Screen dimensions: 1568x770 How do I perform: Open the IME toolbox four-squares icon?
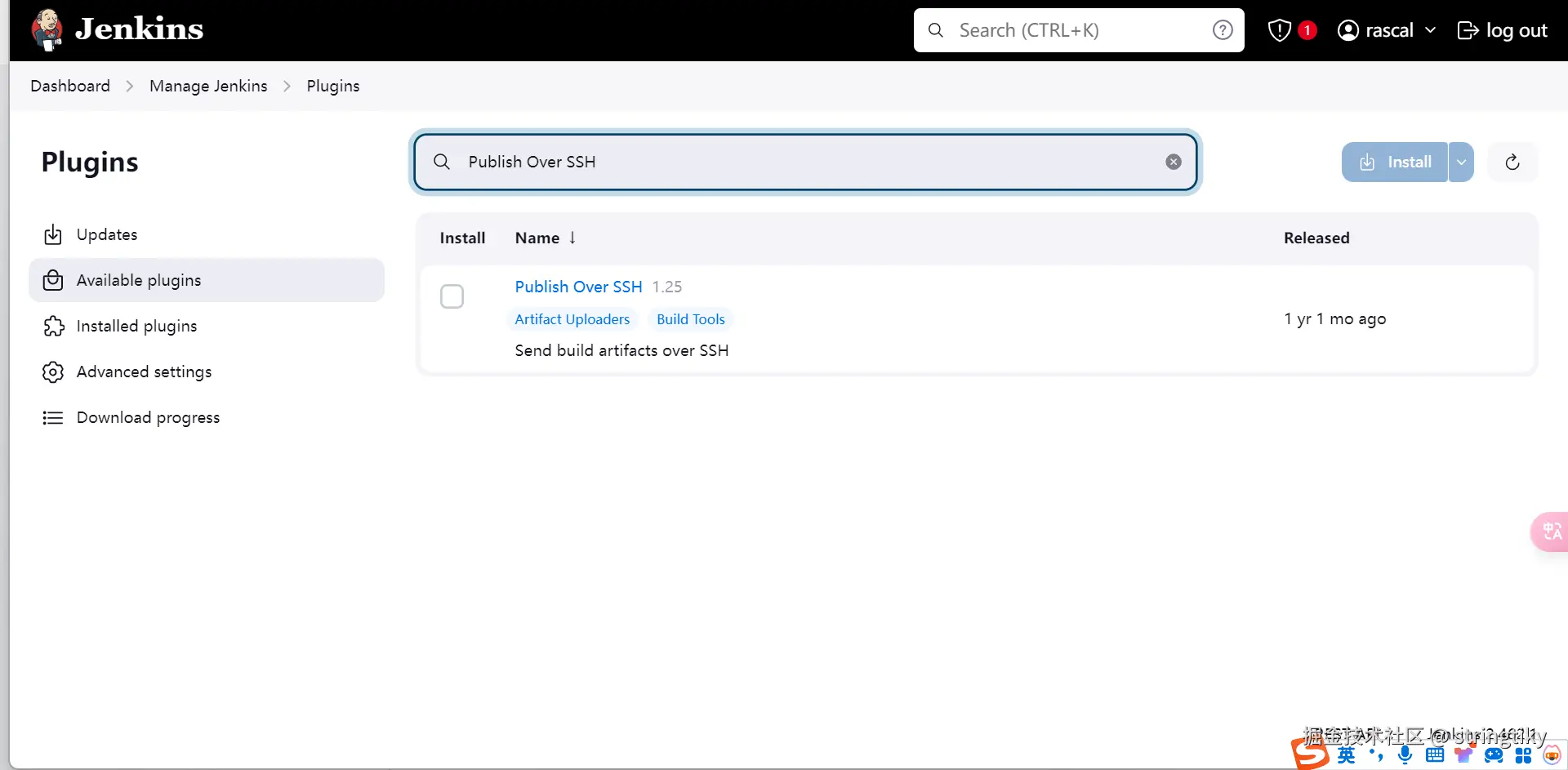point(1523,755)
